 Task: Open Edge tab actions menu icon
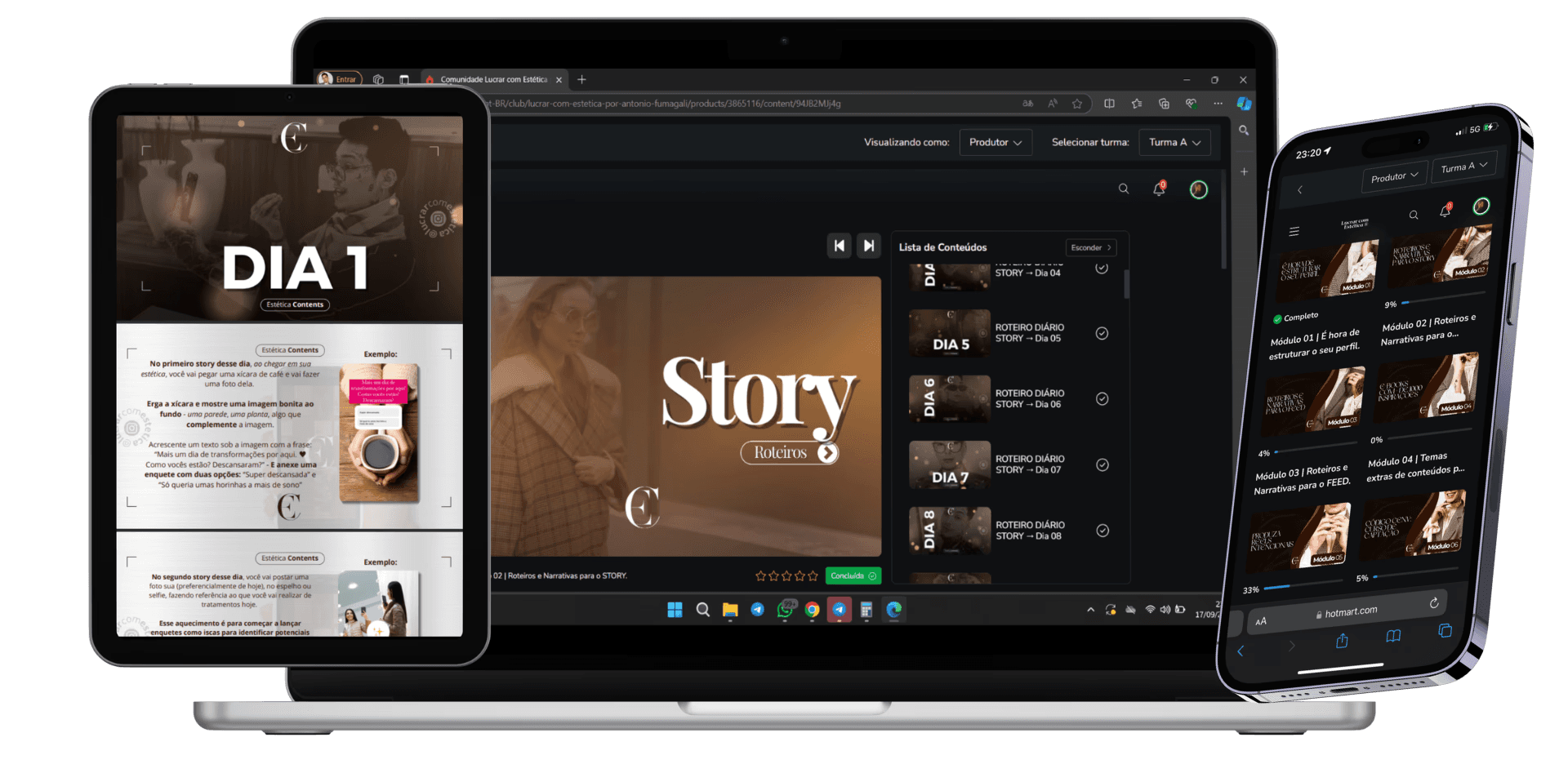(403, 79)
